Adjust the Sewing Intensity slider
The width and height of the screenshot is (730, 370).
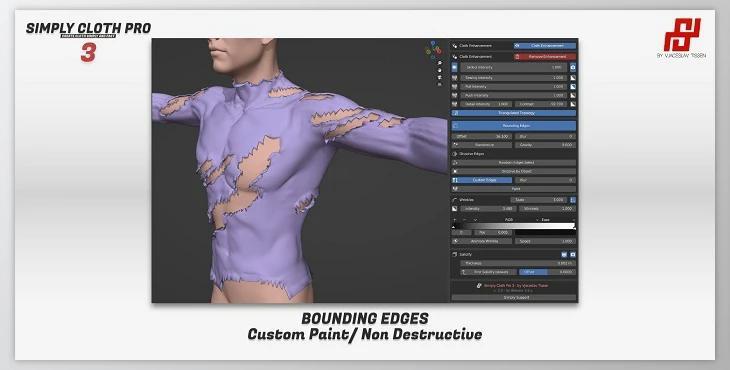(514, 78)
